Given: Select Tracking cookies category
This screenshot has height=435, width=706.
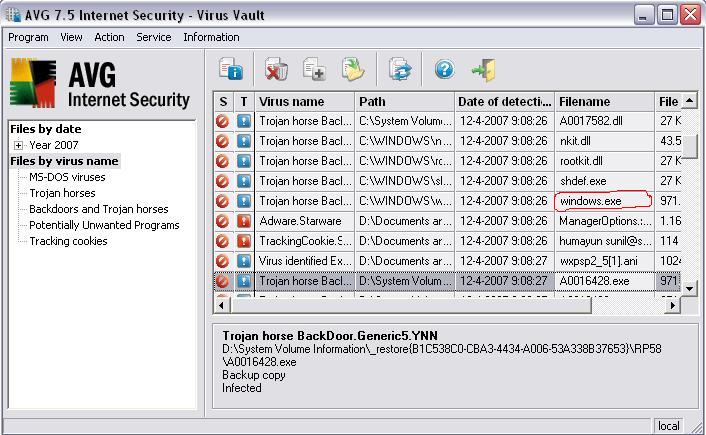Looking at the screenshot, I should click(x=68, y=241).
